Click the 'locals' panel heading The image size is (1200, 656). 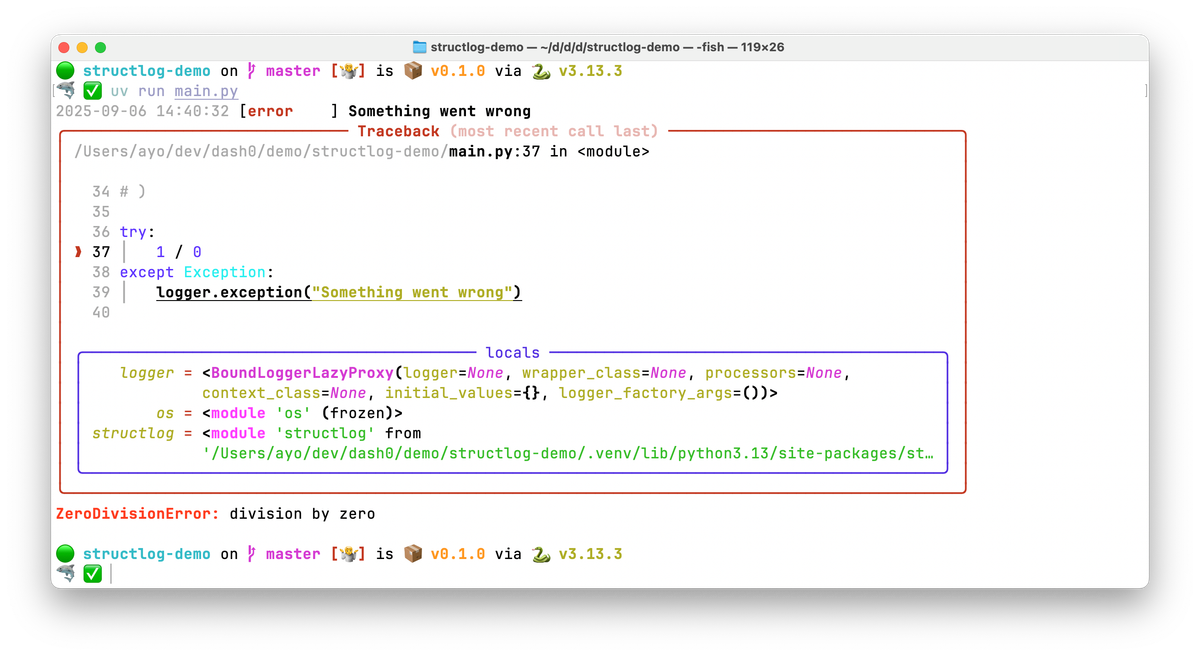point(513,352)
